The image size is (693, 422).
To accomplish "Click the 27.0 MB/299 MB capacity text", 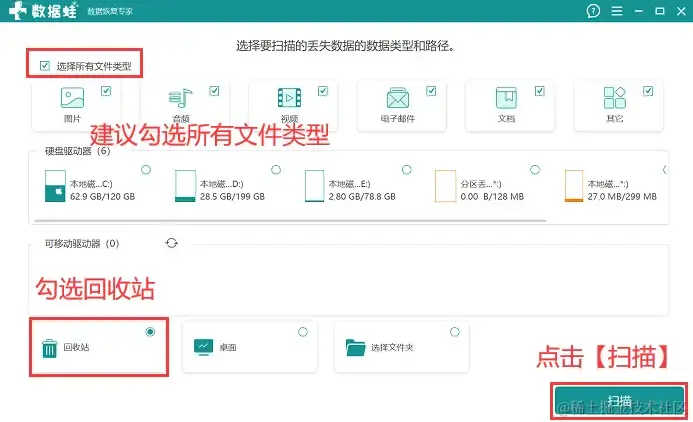I will click(x=622, y=197).
